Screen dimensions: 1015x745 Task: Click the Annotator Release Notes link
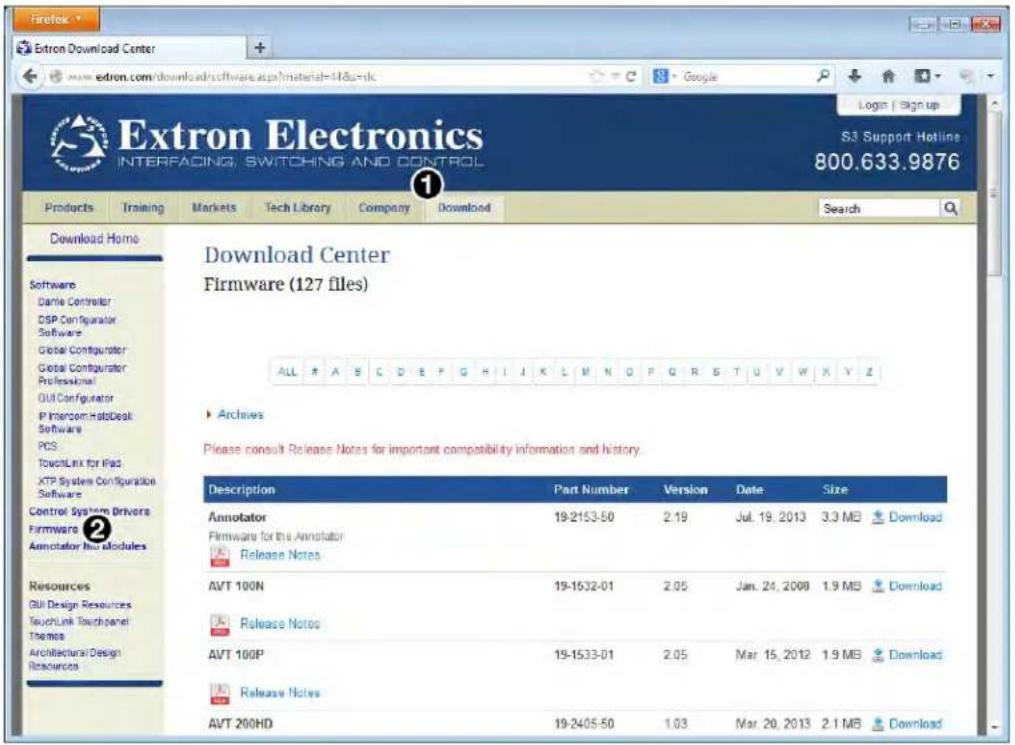[x=280, y=555]
